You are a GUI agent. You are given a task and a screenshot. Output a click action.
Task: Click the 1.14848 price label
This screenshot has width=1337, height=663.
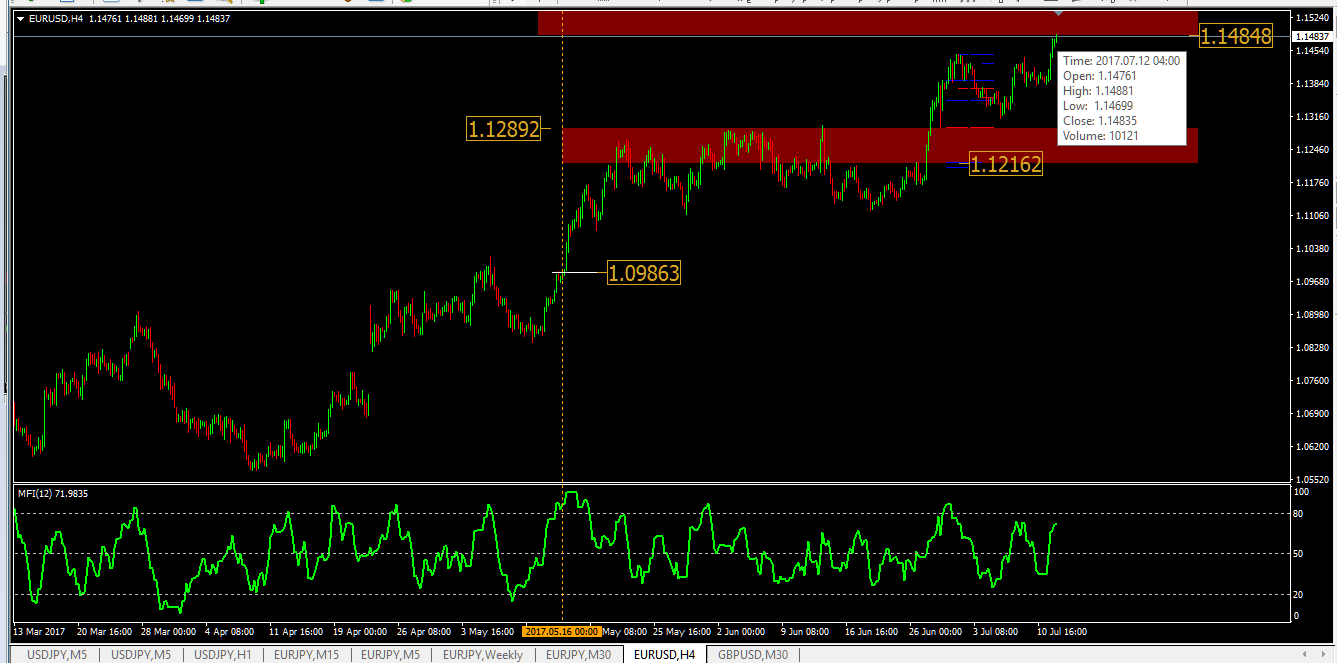(1236, 36)
